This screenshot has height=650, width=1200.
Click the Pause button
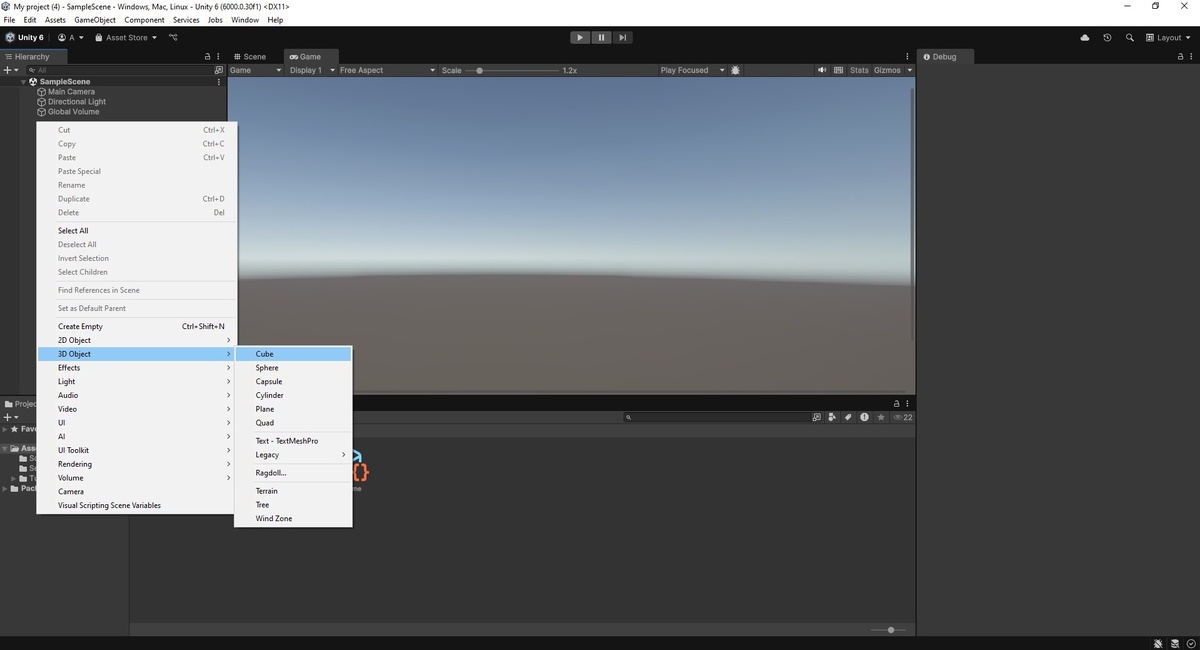pyautogui.click(x=601, y=37)
